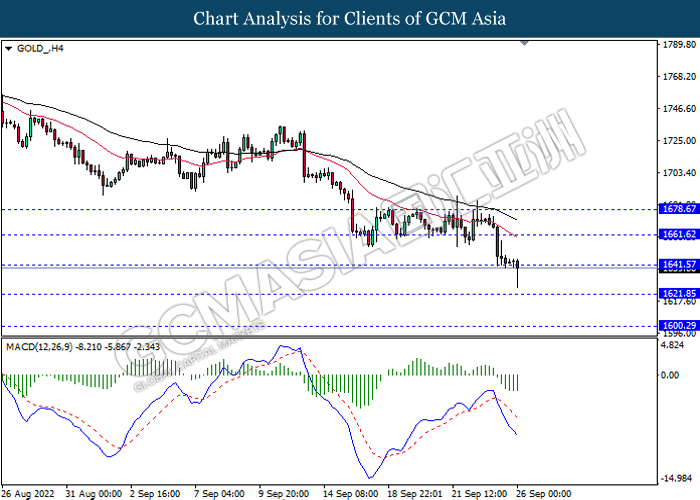
Task: Click the 1746.60 price axis value
Action: tap(679, 109)
